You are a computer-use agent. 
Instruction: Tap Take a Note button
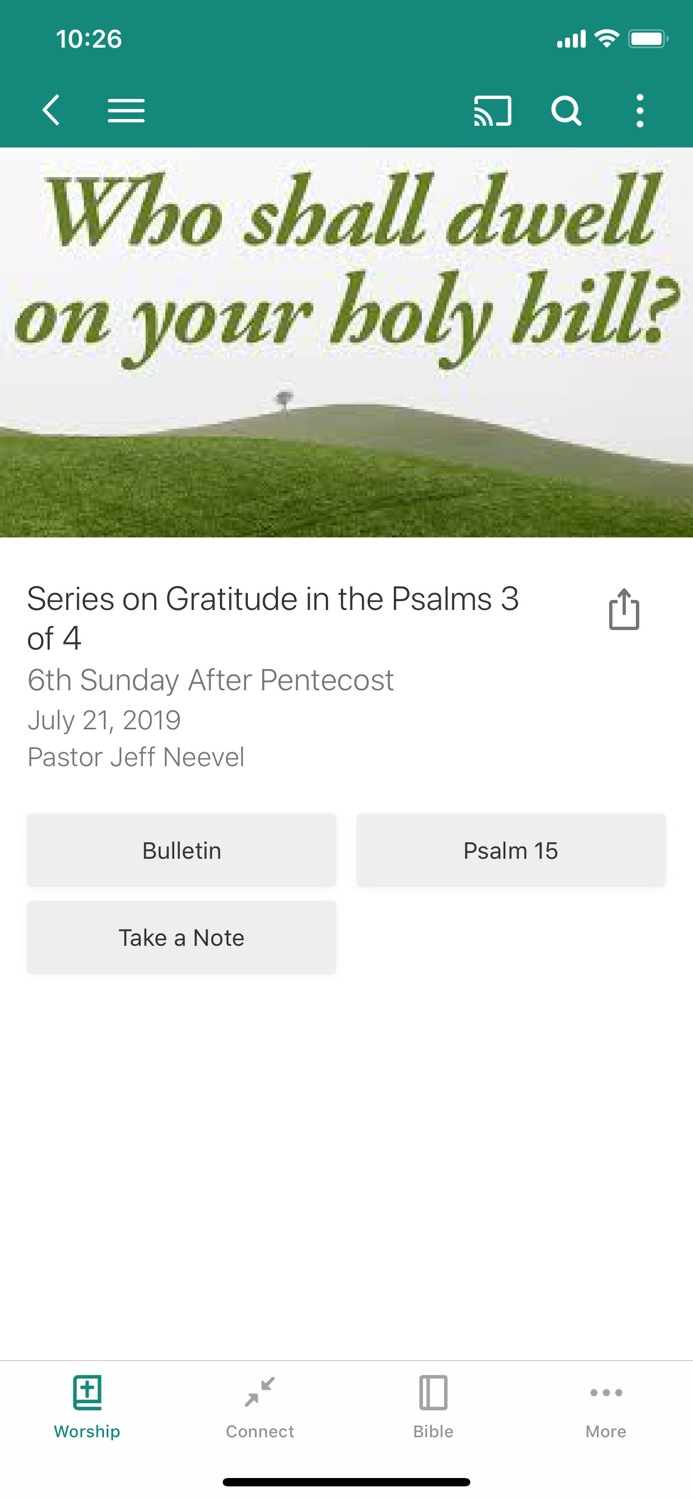point(181,937)
